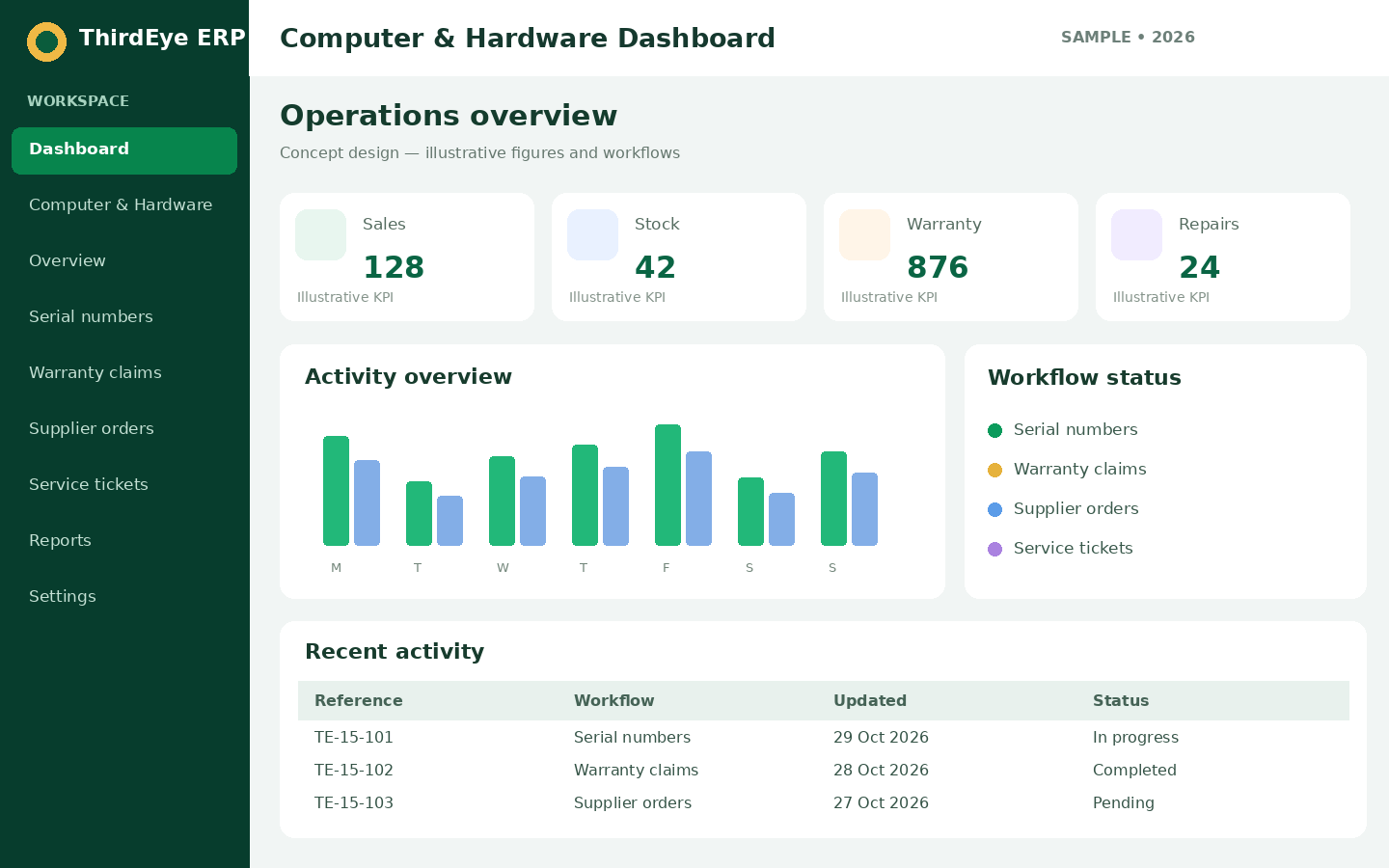Click the Status column header

pyautogui.click(x=1121, y=700)
